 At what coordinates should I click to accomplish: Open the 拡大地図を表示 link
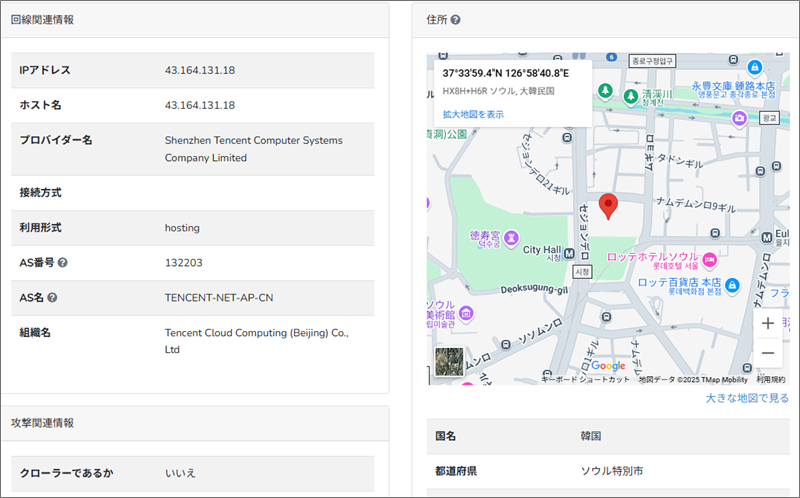473,114
